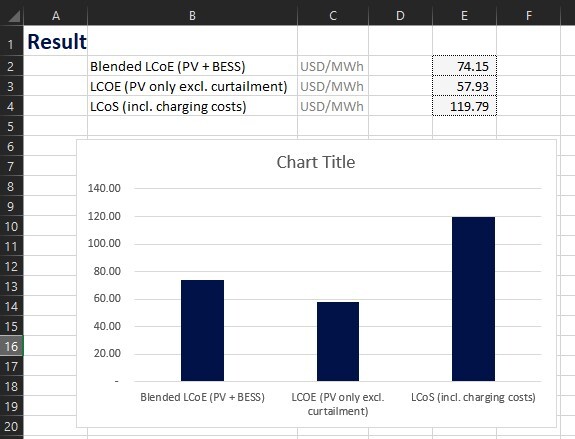Viewport: 575px width, 439px height.
Task: Select column B header
Action: [192, 15]
